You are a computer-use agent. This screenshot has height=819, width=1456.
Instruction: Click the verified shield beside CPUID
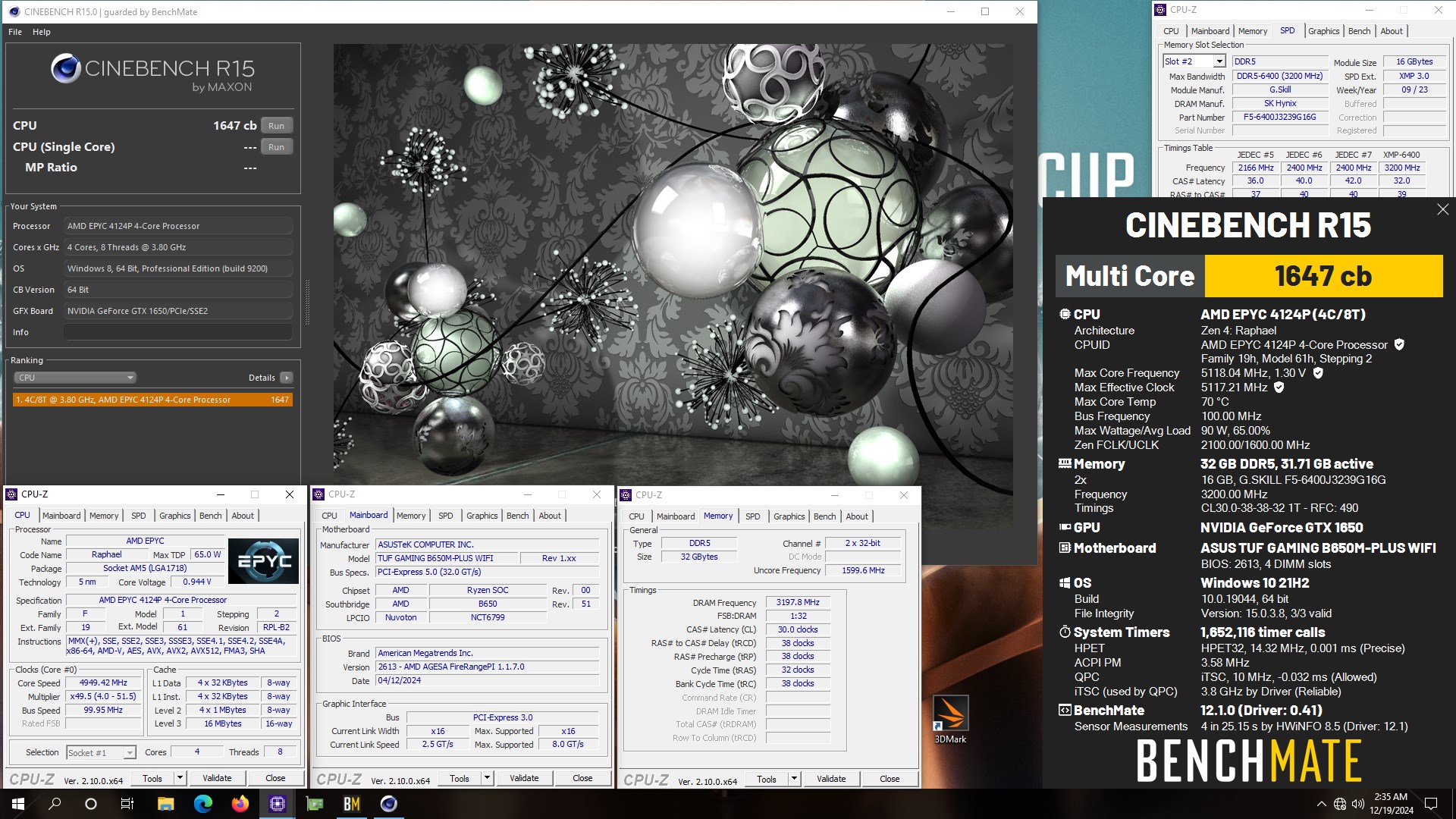[1399, 345]
